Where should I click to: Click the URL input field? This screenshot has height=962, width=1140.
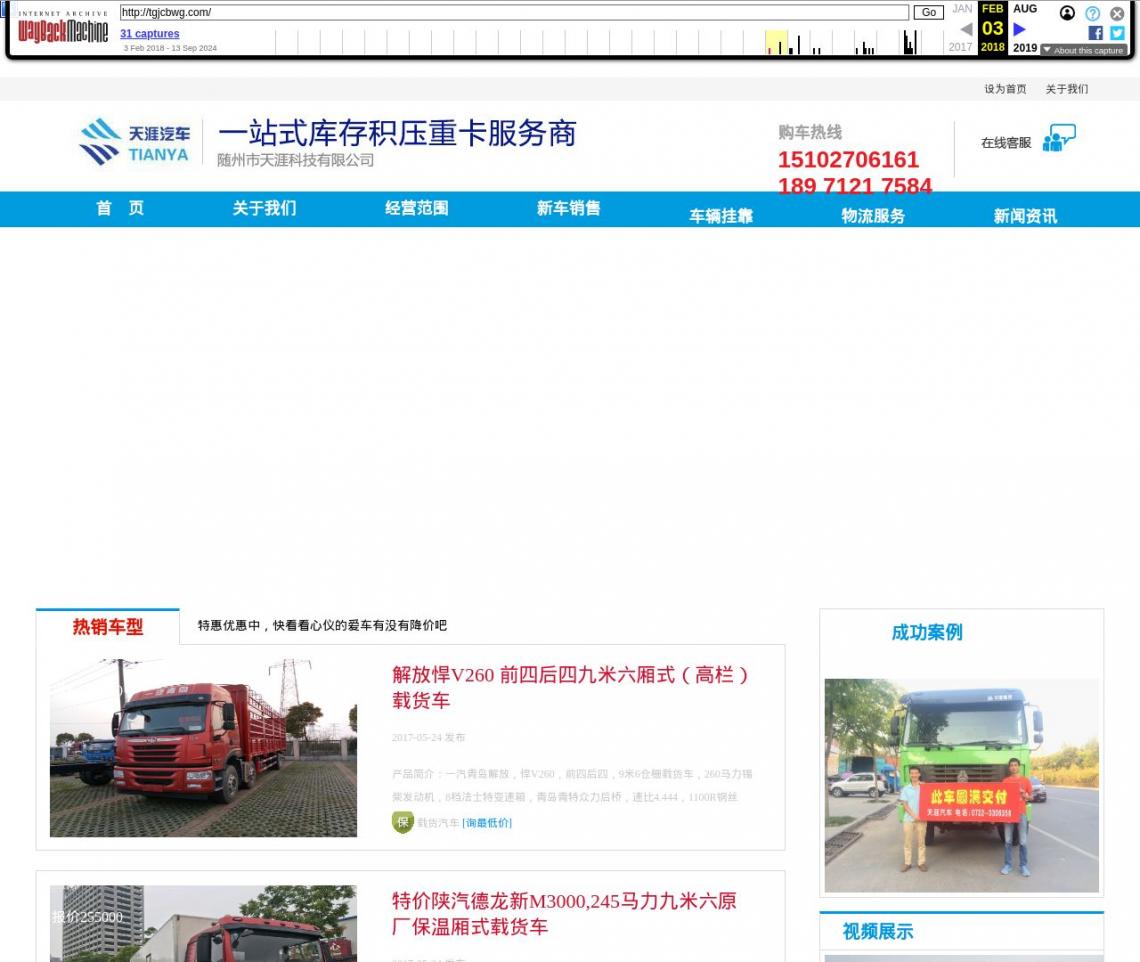coord(514,12)
